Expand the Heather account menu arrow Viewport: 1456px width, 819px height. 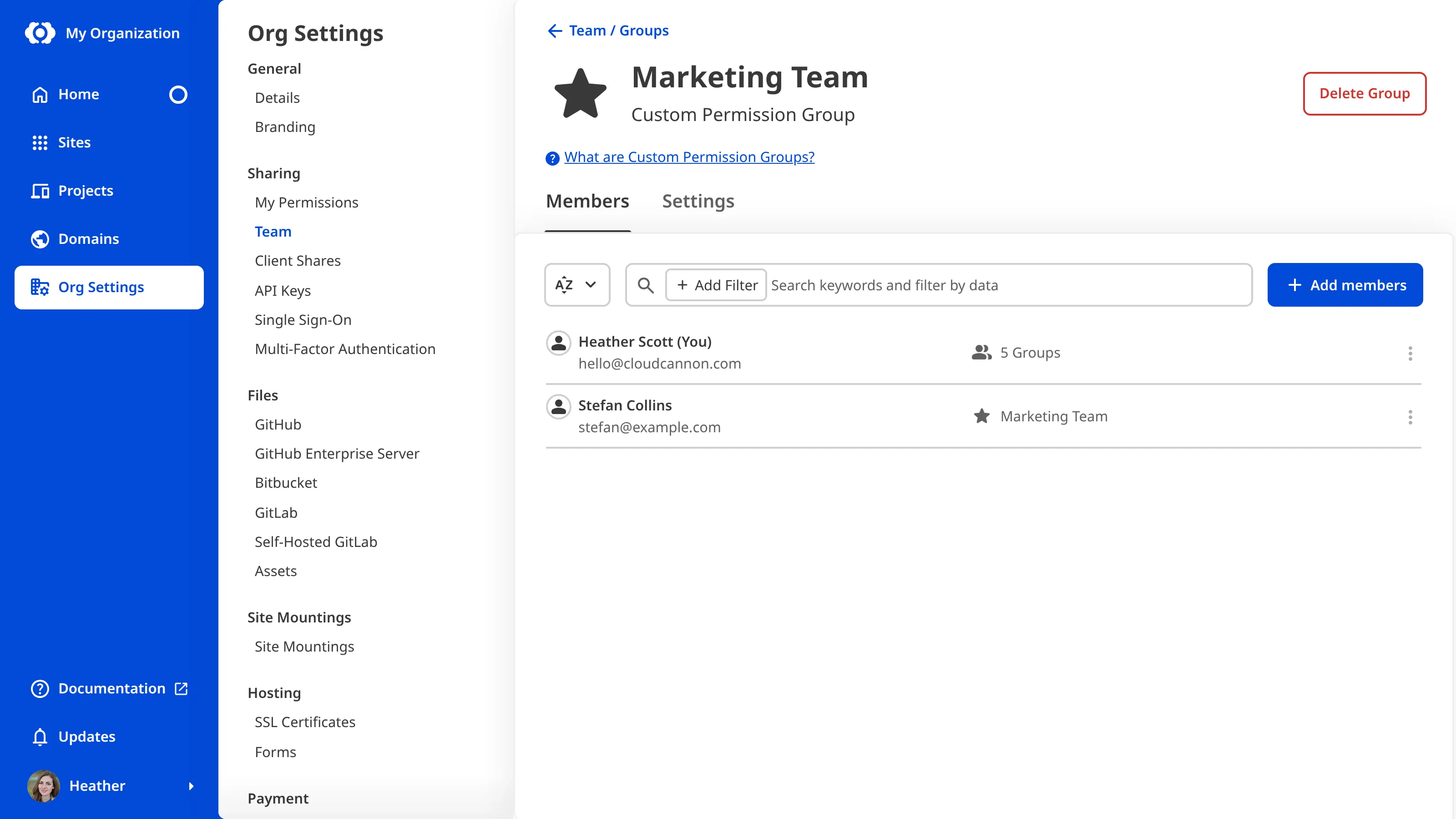[191, 786]
